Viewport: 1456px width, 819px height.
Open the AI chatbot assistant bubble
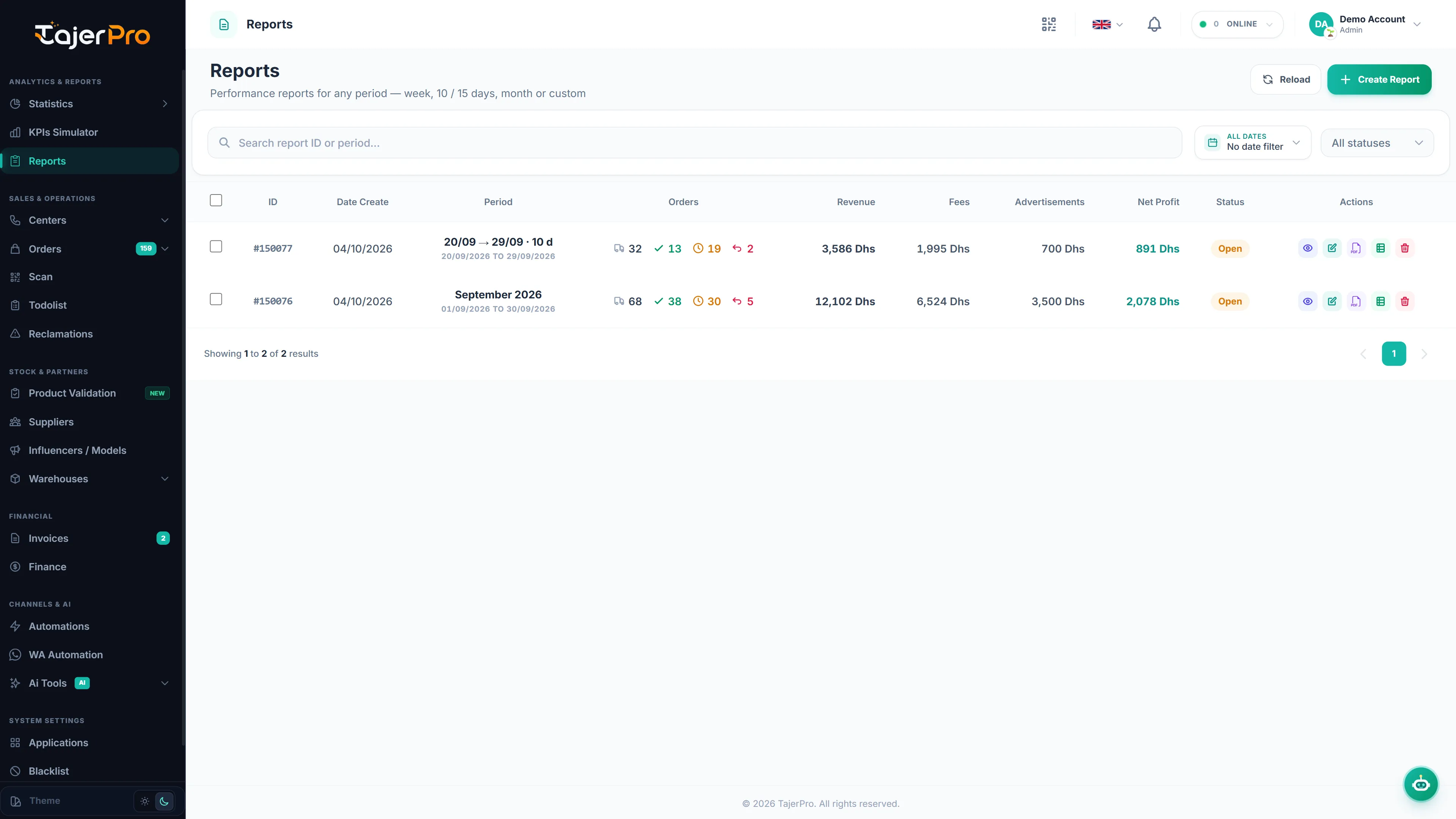tap(1420, 784)
